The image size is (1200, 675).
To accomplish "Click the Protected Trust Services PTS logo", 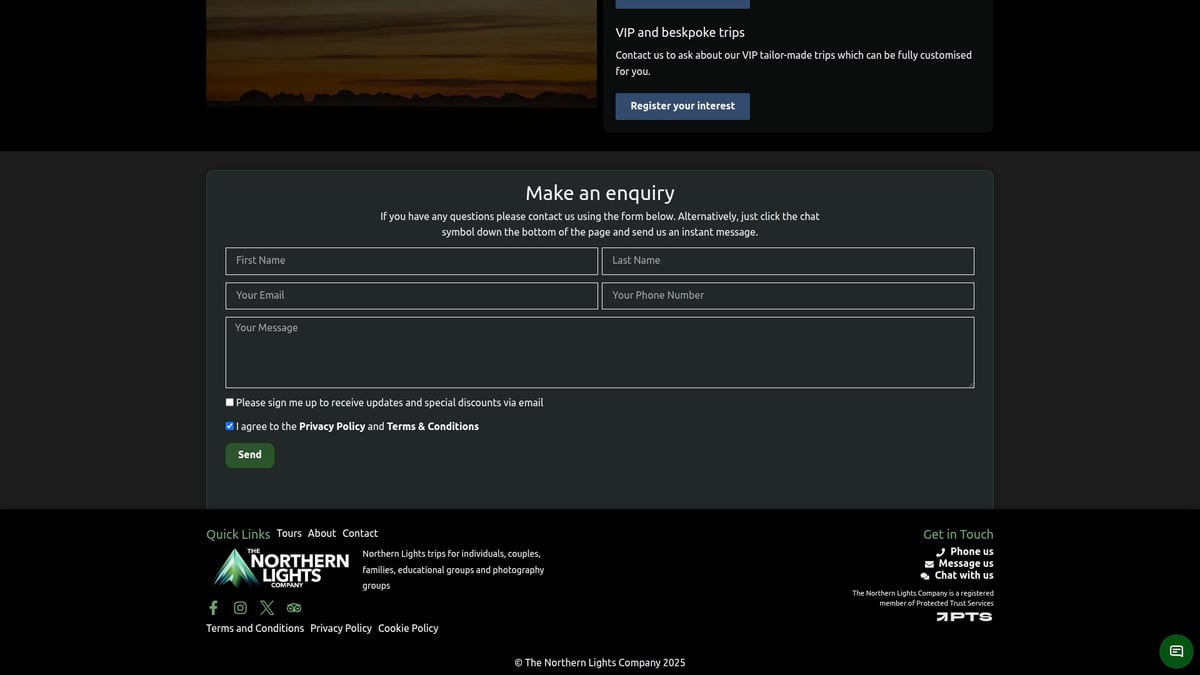I will click(964, 617).
